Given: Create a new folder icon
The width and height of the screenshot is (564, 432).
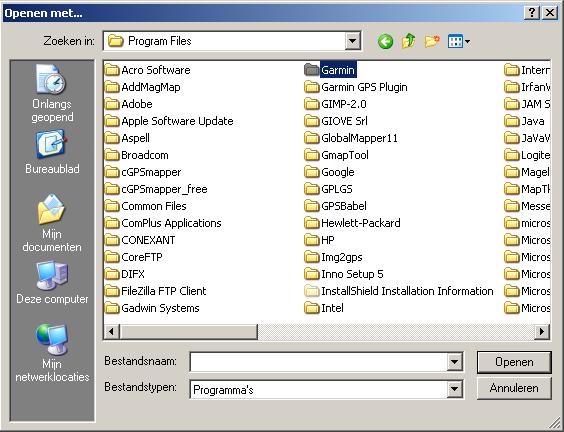Looking at the screenshot, I should click(x=432, y=41).
